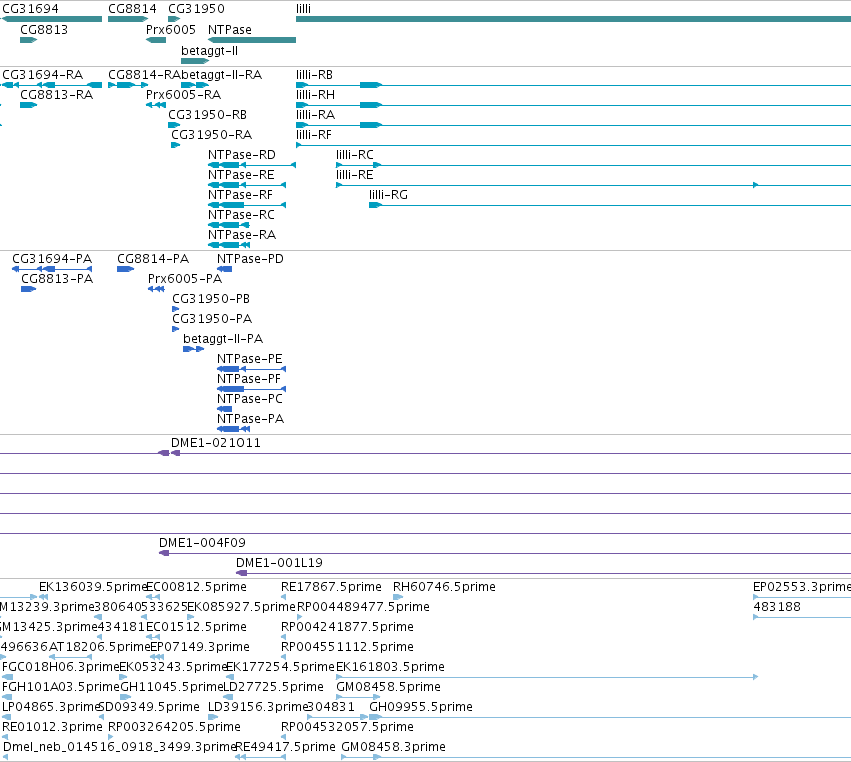Select the CG31950-RB transcript label
The width and height of the screenshot is (851, 762).
click(x=207, y=115)
